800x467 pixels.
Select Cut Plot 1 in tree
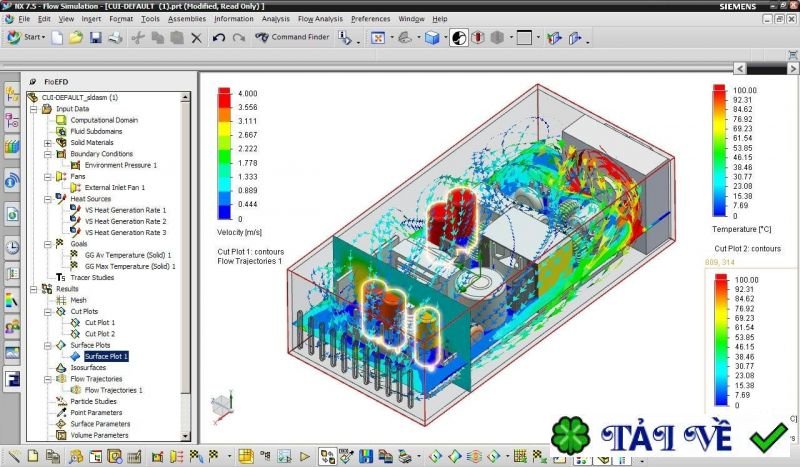click(x=99, y=322)
